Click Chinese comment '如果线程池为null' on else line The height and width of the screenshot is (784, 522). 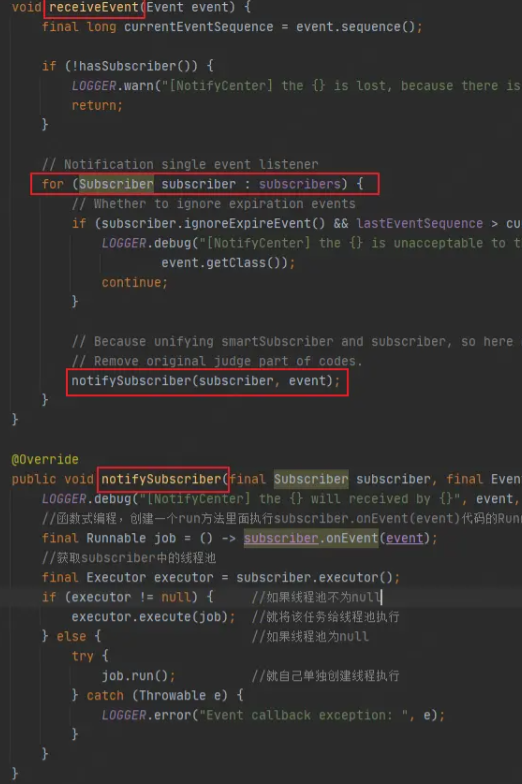pos(310,636)
